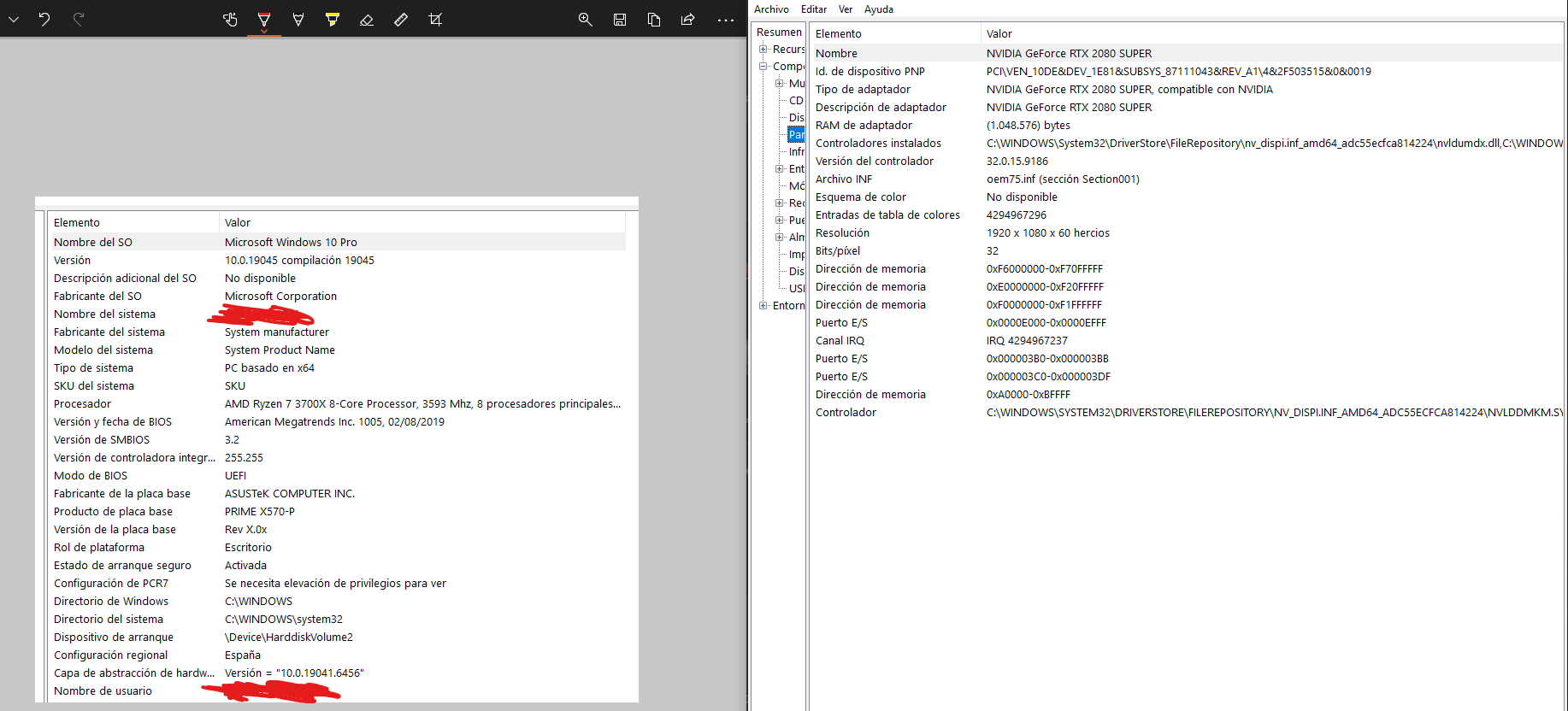Screen dimensions: 1568x711
Task: Save the snip with floppy disk icon
Action: coord(620,19)
